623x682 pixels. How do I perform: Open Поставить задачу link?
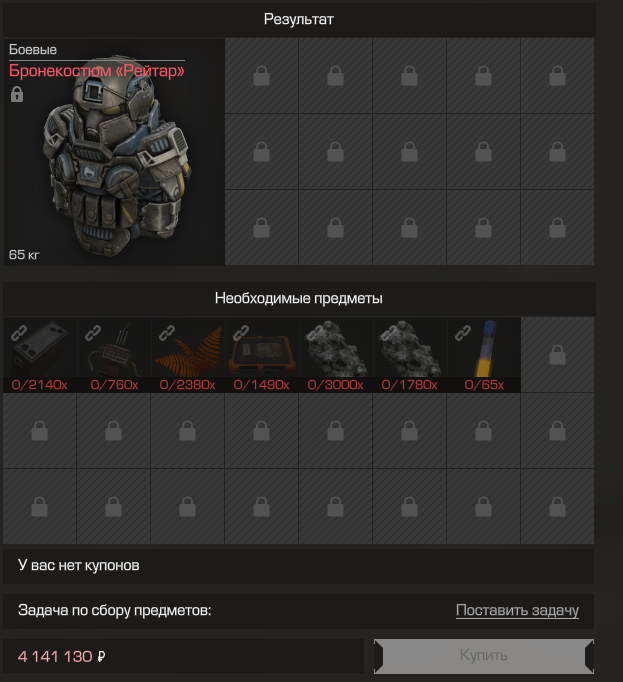coord(517,610)
